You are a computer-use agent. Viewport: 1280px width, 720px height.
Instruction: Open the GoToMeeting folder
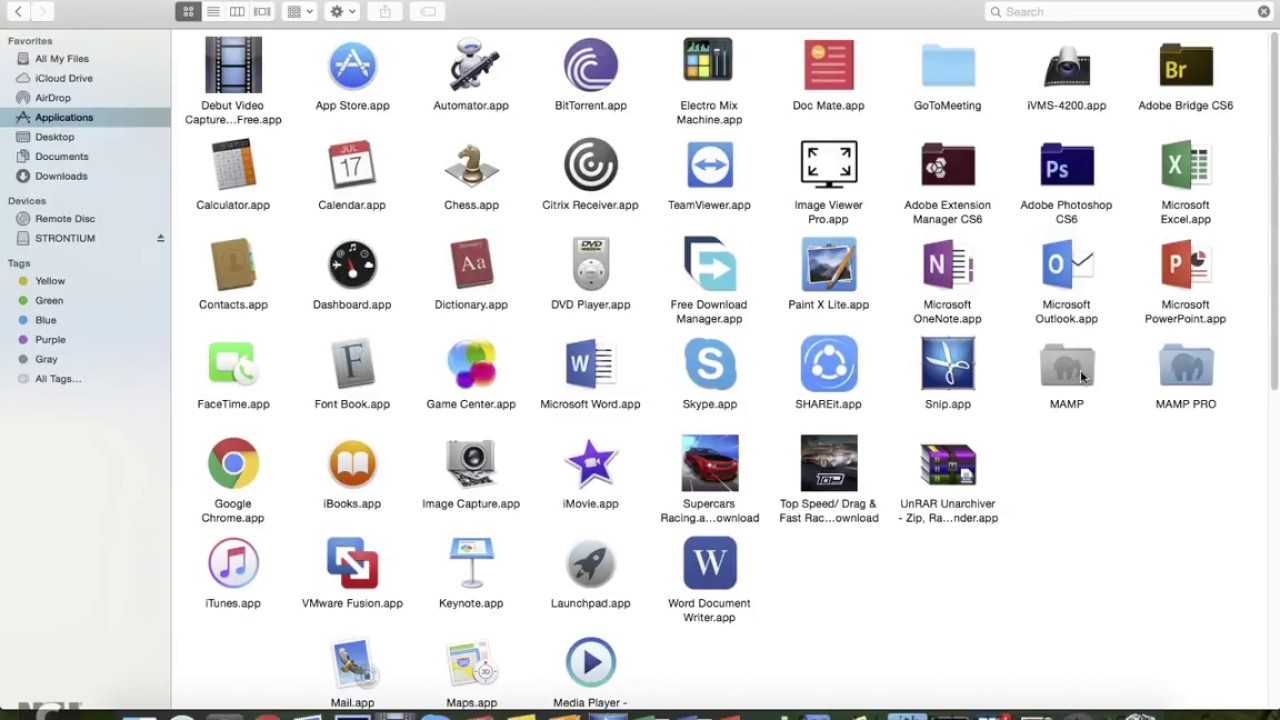click(947, 66)
